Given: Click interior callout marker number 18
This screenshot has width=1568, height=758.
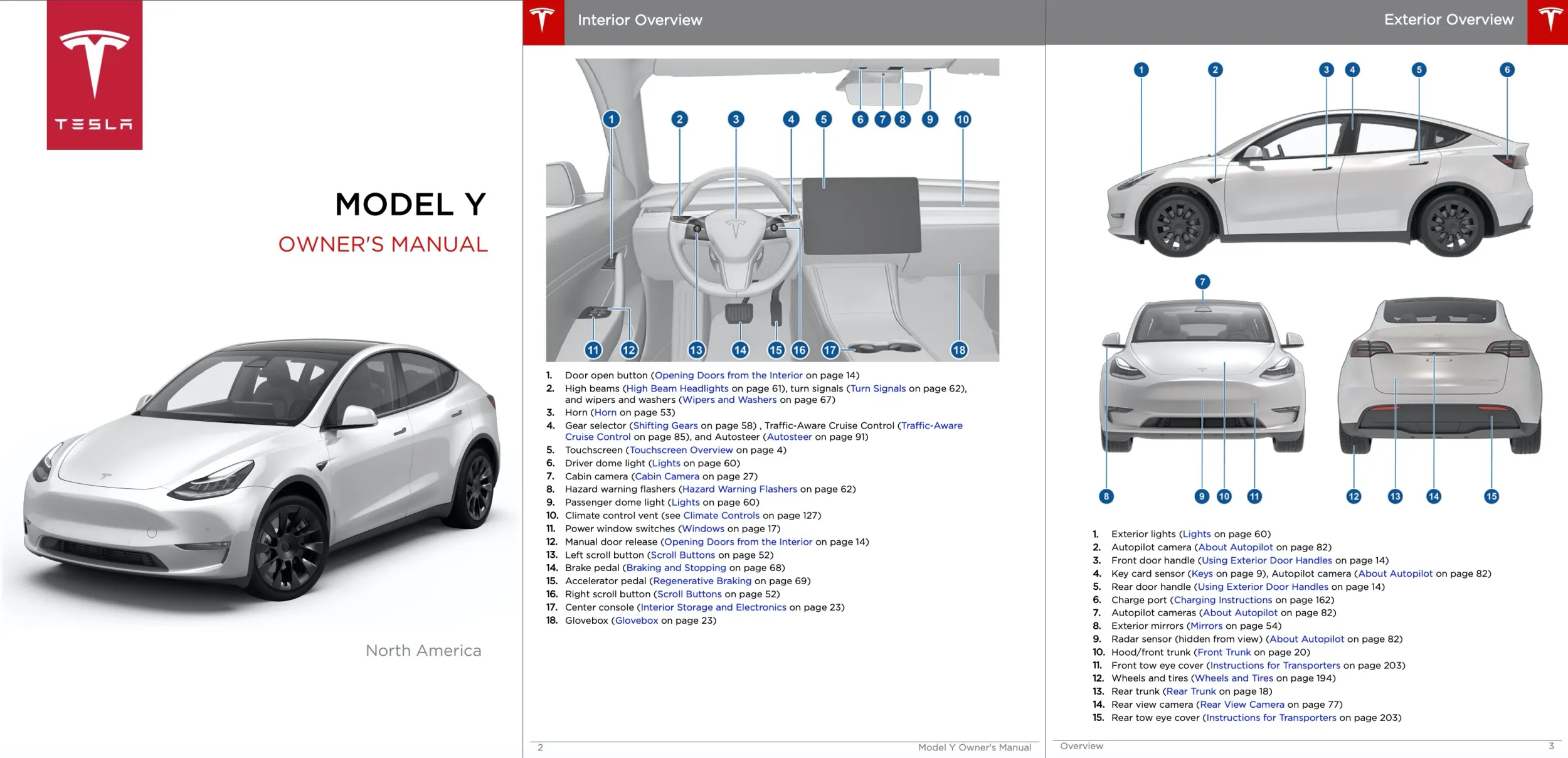Looking at the screenshot, I should coord(958,350).
